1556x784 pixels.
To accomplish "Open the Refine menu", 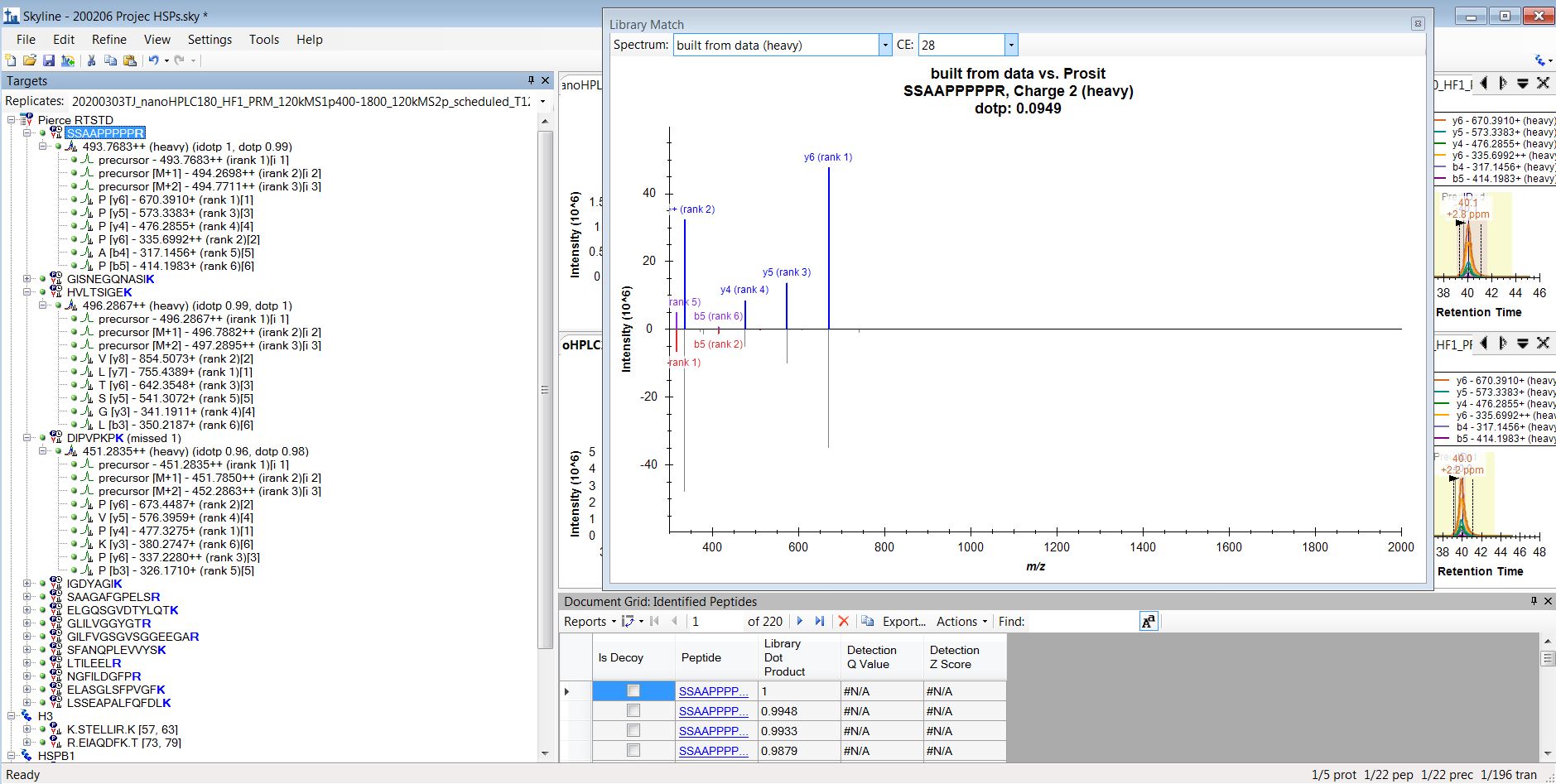I will [109, 40].
